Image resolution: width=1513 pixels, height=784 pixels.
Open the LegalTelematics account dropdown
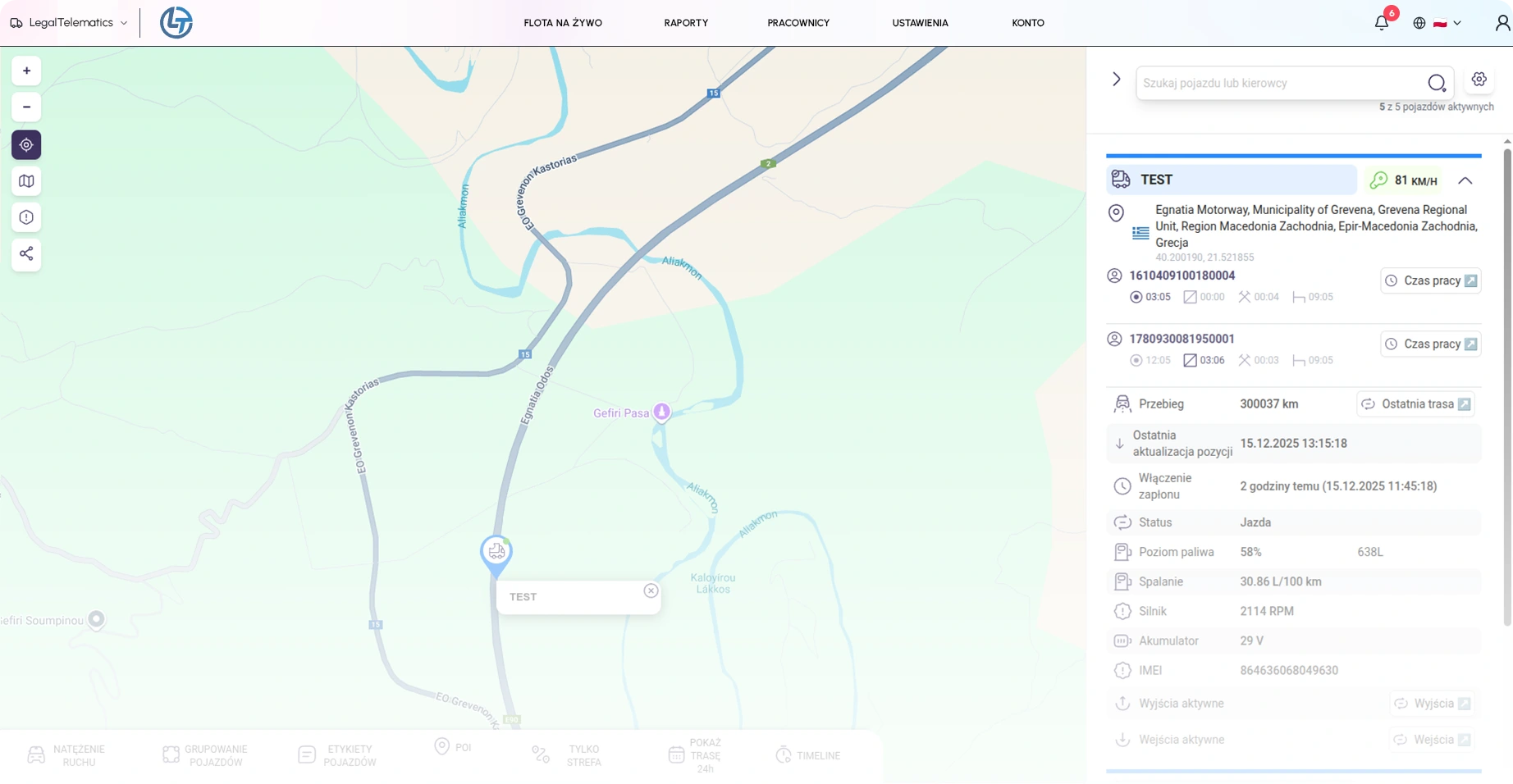[70, 23]
